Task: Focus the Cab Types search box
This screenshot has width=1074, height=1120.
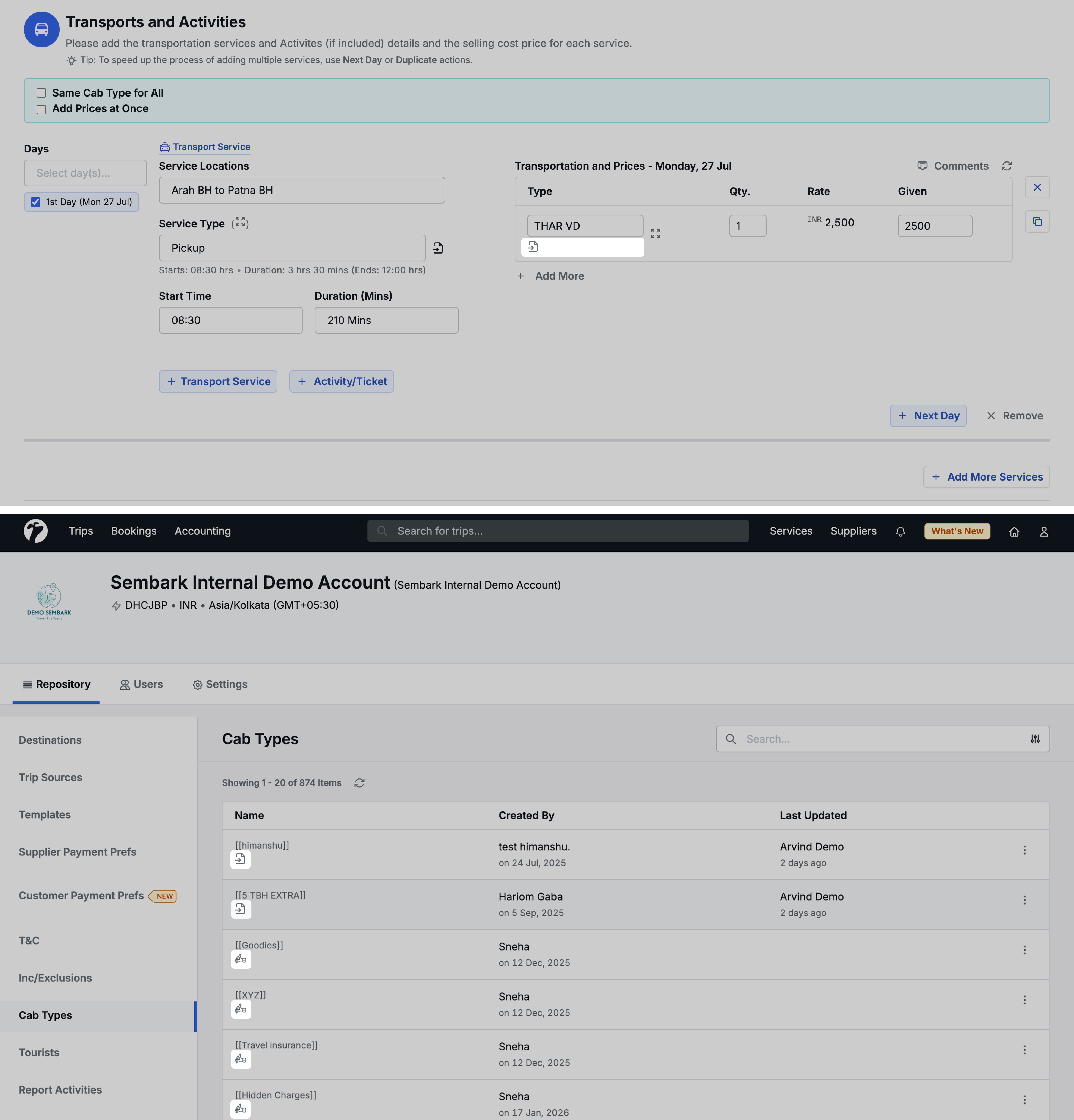Action: pos(883,739)
